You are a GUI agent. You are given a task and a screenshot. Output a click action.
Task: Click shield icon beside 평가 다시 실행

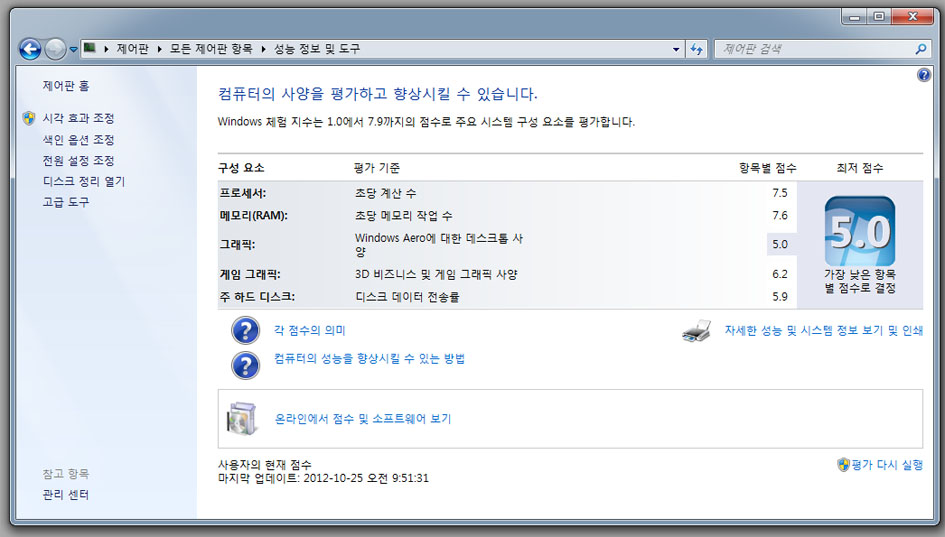coord(843,465)
